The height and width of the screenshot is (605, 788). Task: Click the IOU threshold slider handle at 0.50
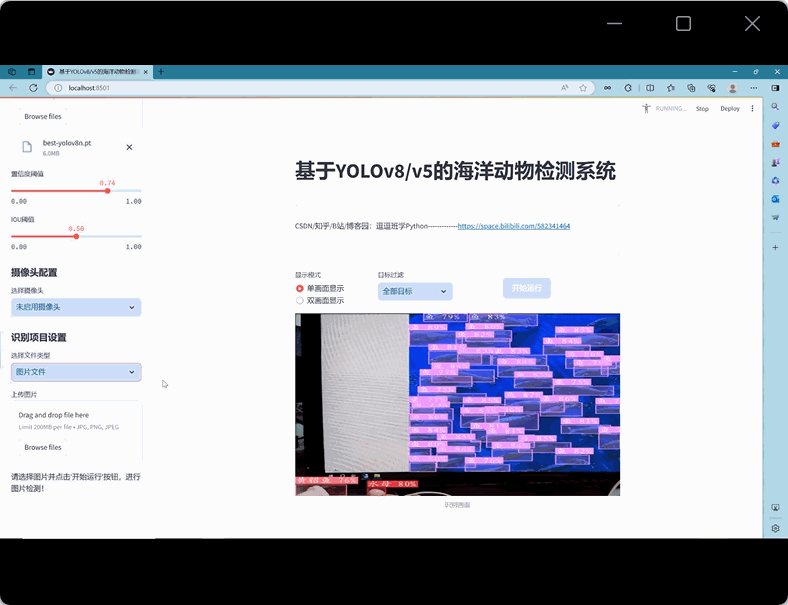[x=76, y=236]
